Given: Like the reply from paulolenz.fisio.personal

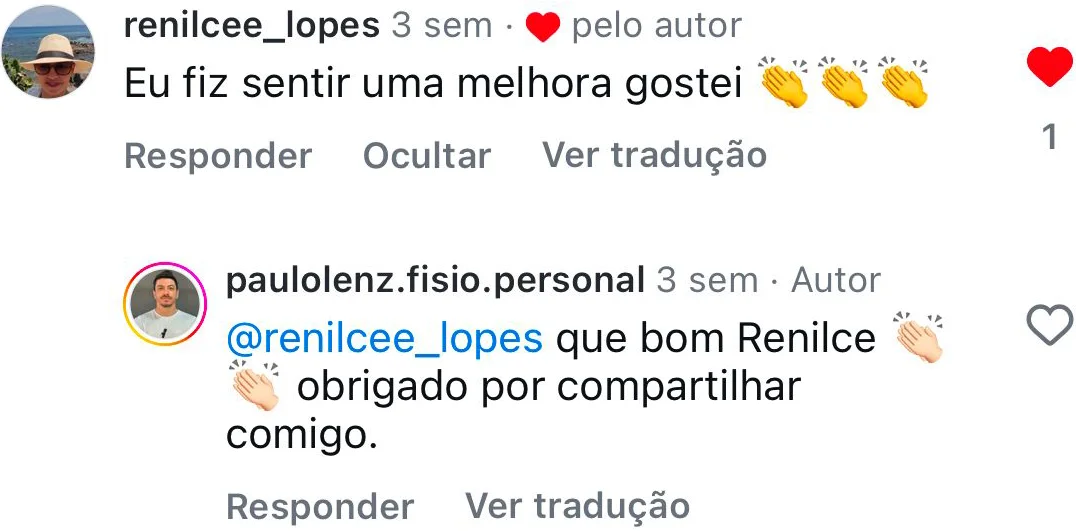Looking at the screenshot, I should click(1049, 326).
